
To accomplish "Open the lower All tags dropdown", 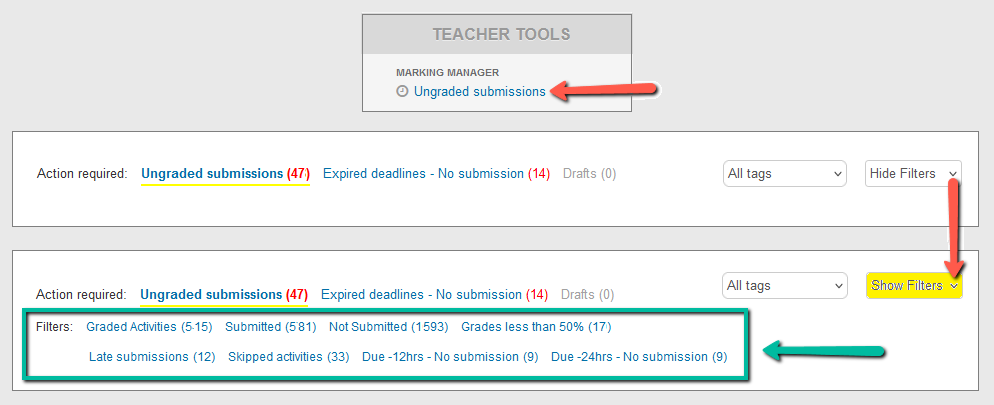I will pos(785,286).
